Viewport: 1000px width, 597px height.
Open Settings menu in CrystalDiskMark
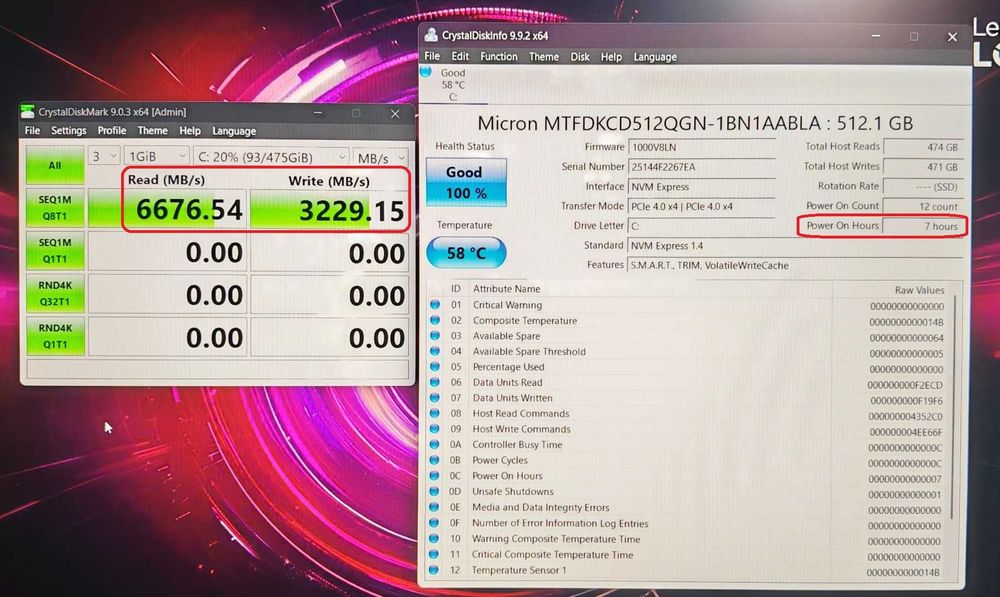tap(68, 131)
